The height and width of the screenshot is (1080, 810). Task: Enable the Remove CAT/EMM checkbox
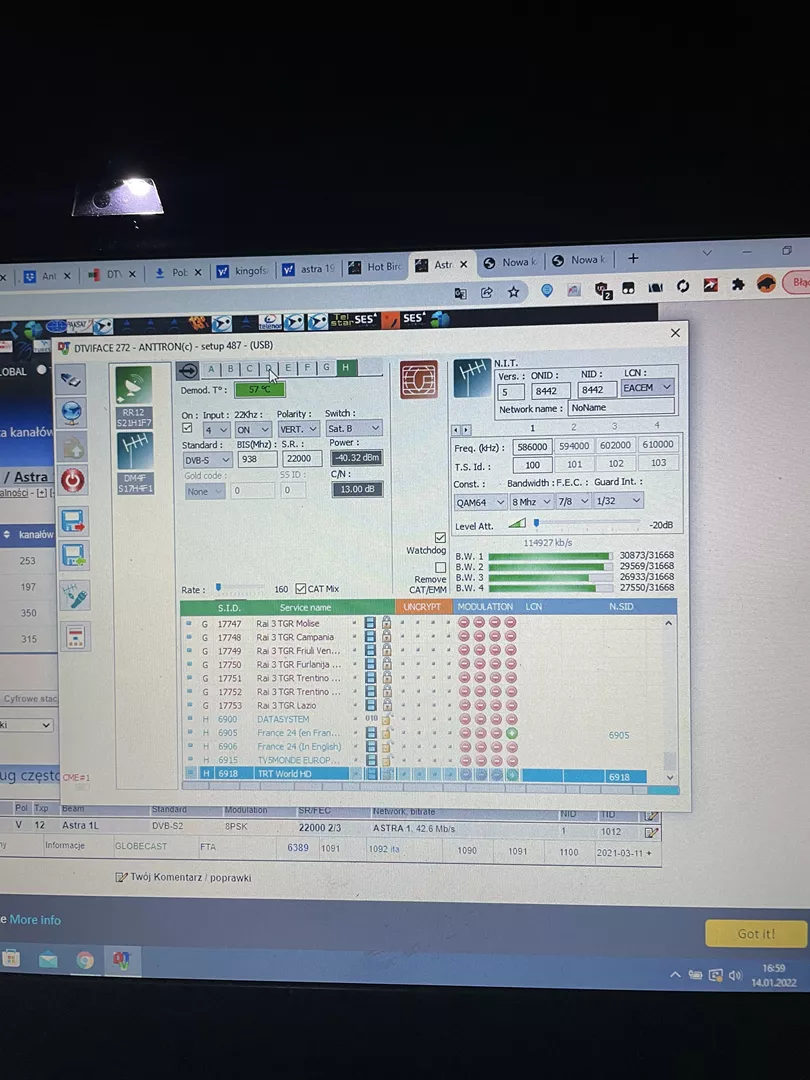click(x=440, y=567)
